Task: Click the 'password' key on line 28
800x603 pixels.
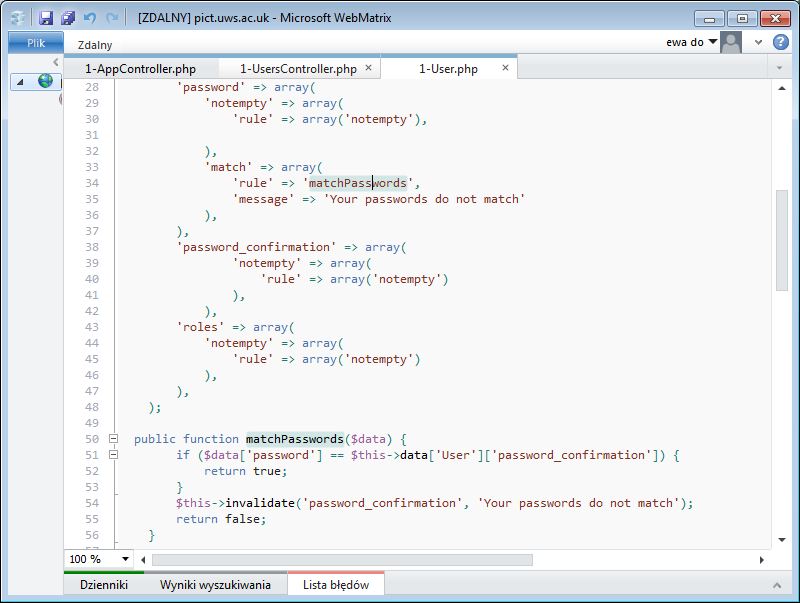Action: (x=211, y=87)
